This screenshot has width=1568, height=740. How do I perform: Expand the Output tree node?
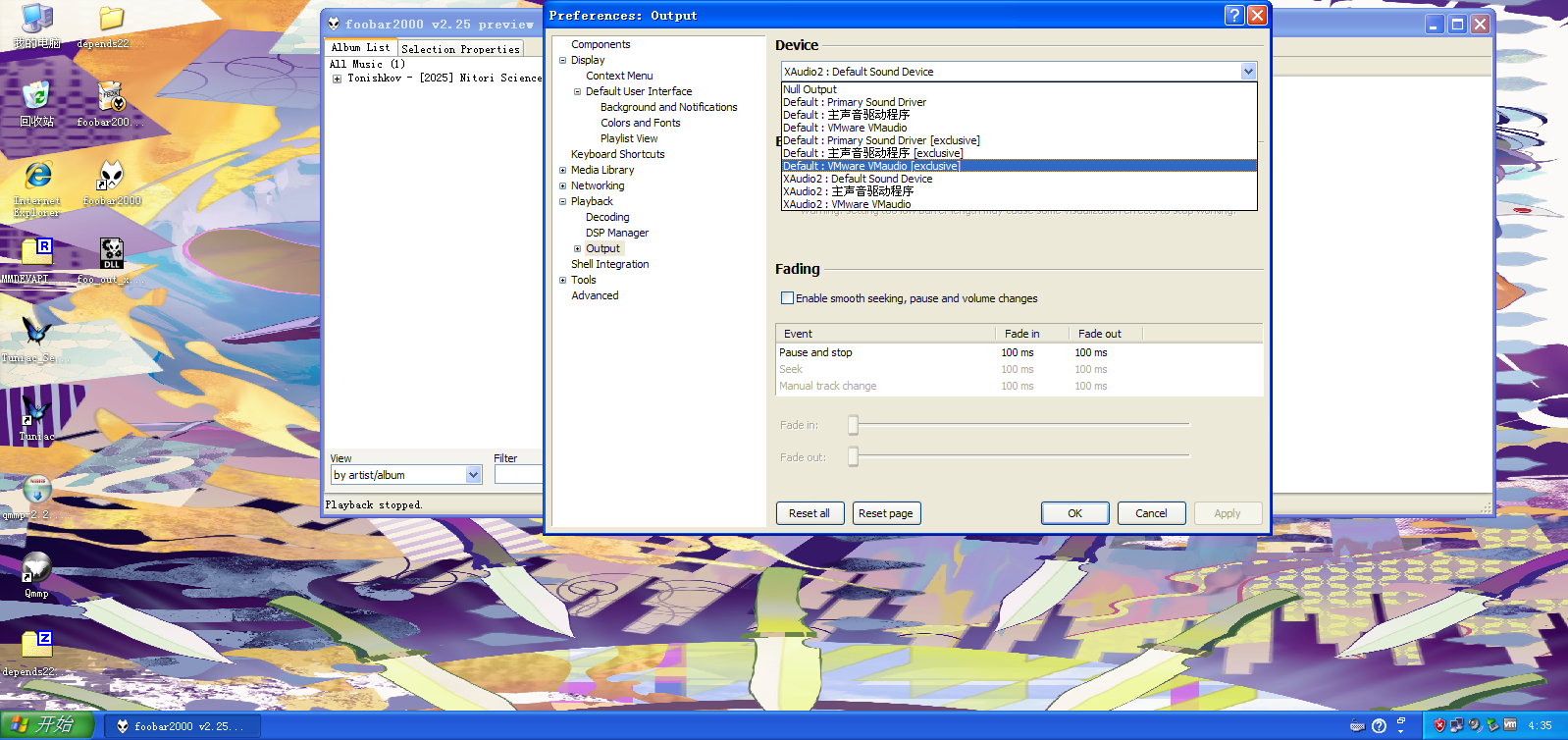click(x=578, y=248)
